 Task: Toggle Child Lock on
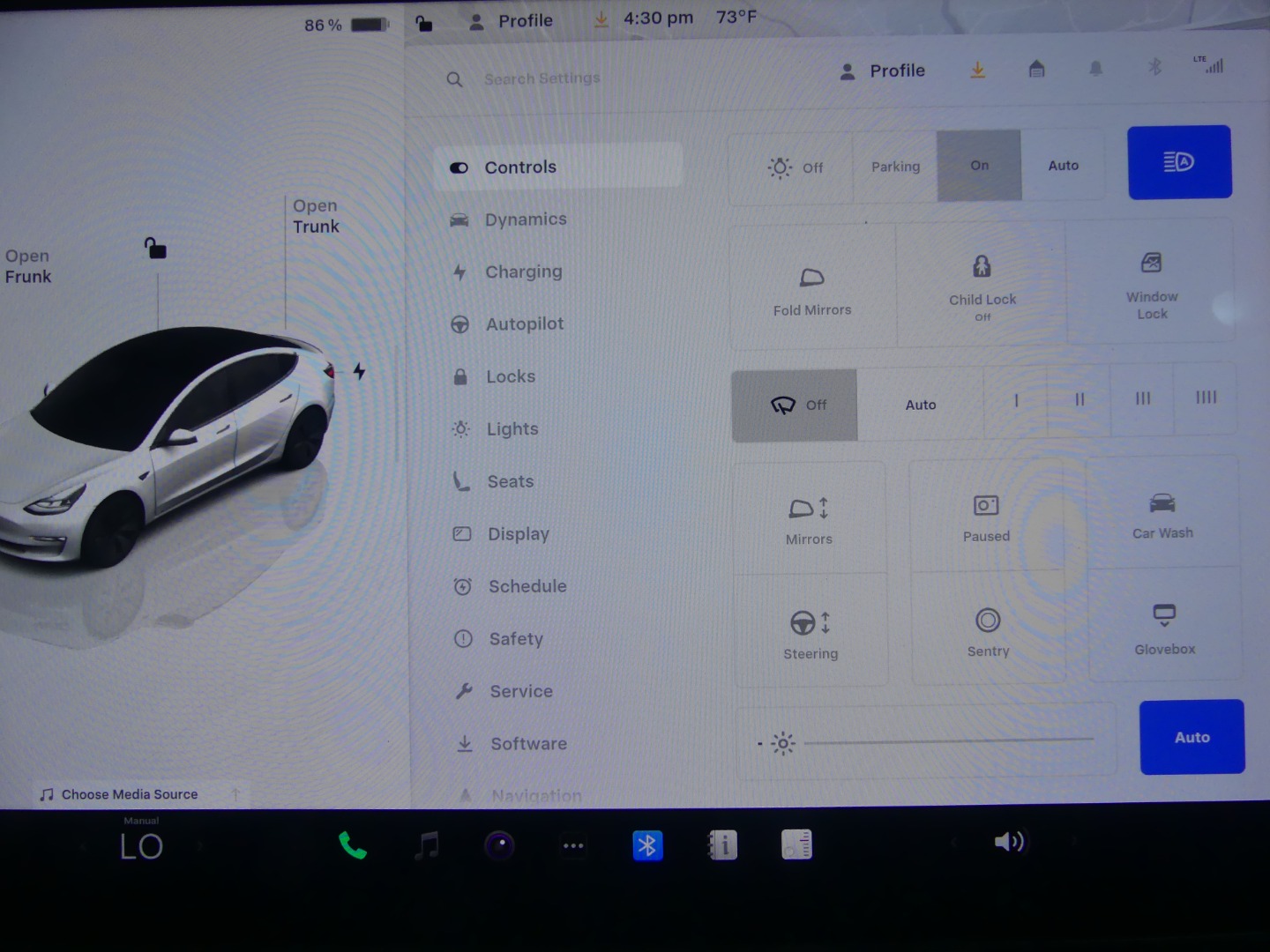[982, 285]
